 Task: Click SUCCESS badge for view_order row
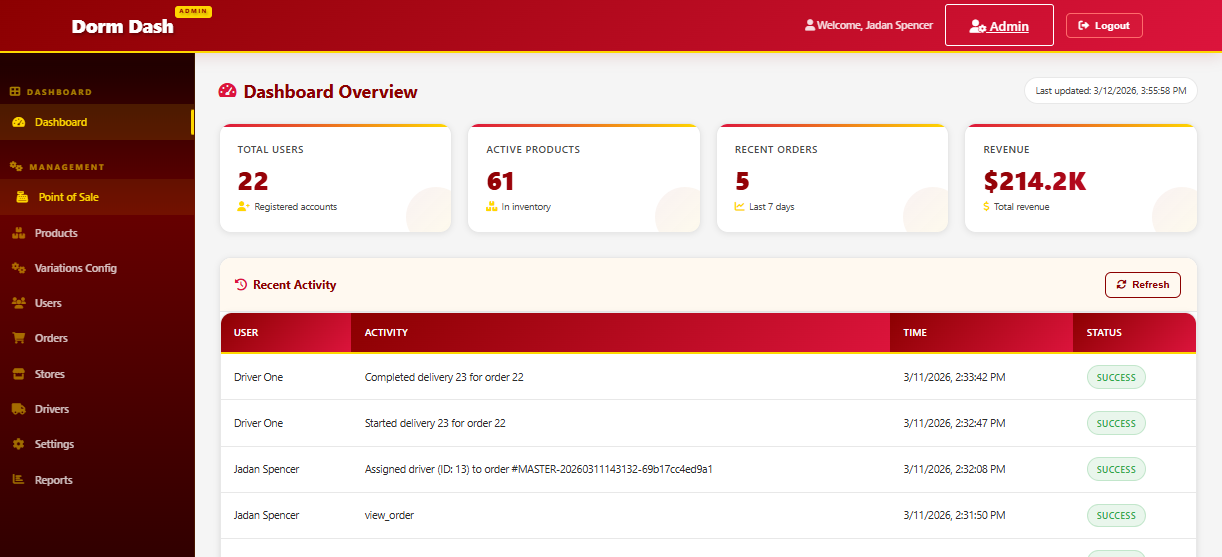1116,515
